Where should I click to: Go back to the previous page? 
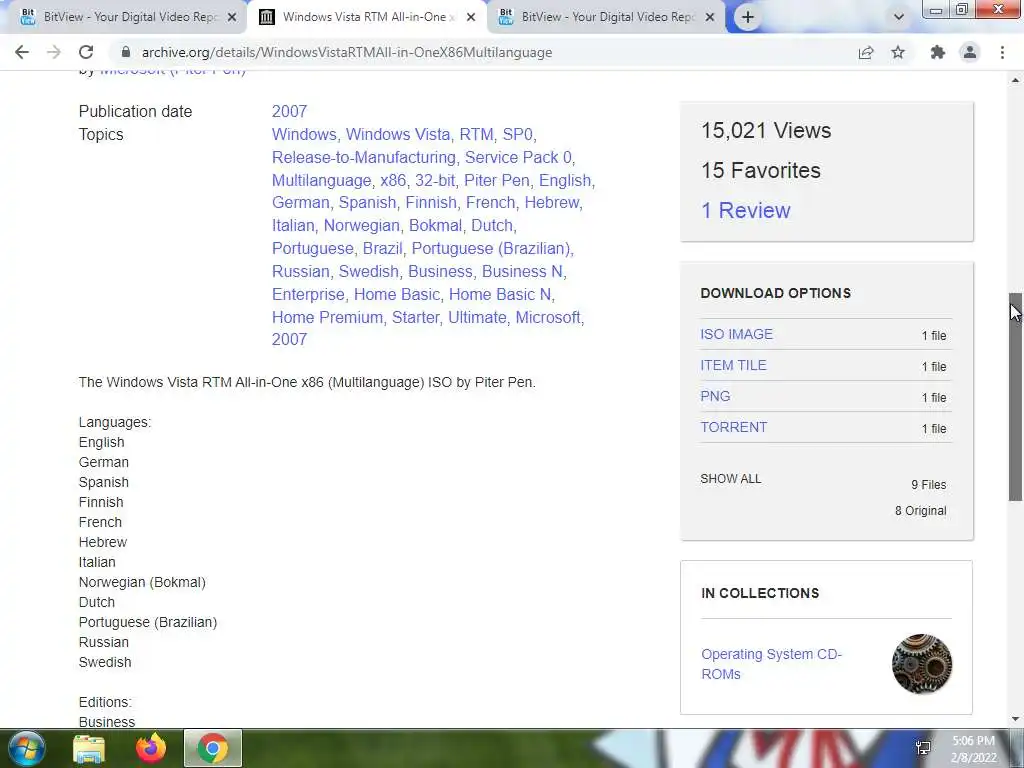[22, 52]
